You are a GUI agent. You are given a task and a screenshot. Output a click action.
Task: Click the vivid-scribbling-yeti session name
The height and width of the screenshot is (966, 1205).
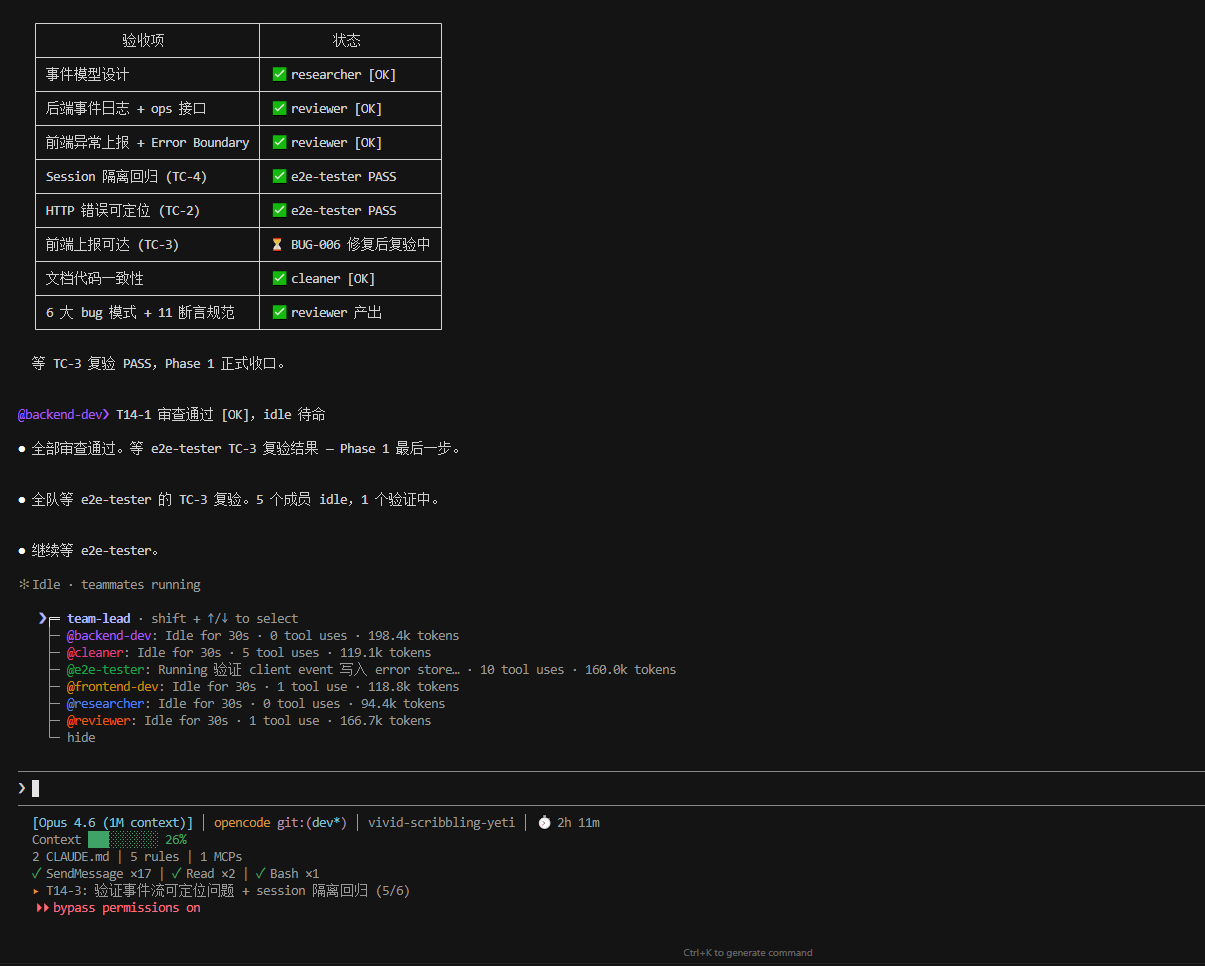click(x=441, y=823)
